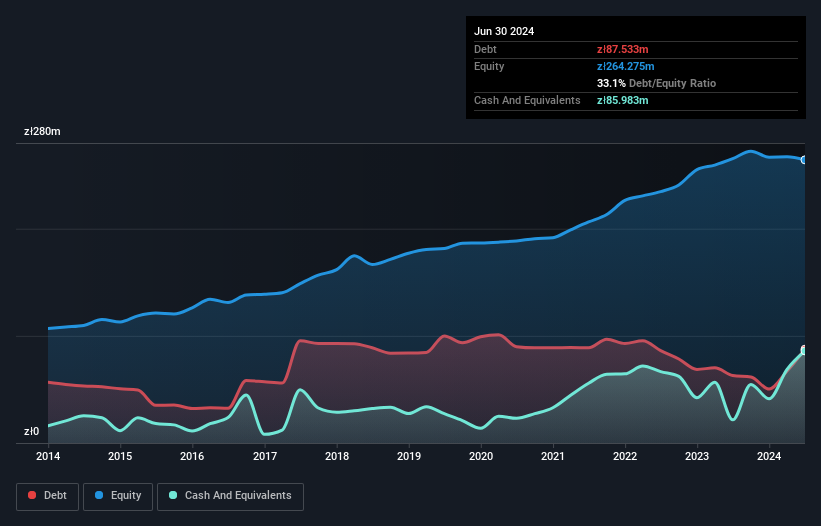
Task: Toggle the Debt series legend button
Action: pos(48,496)
